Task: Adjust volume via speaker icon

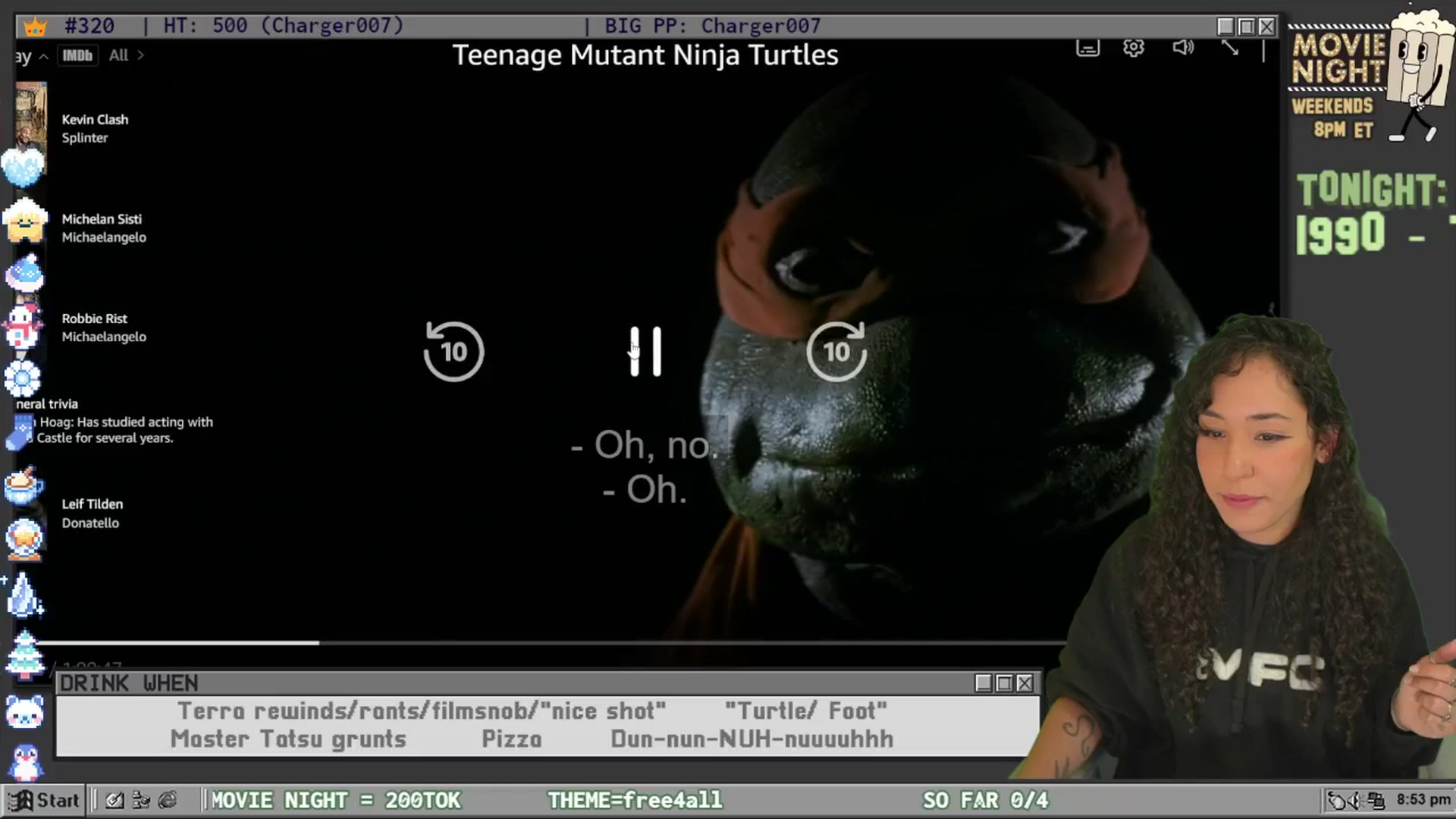Action: [x=1183, y=48]
